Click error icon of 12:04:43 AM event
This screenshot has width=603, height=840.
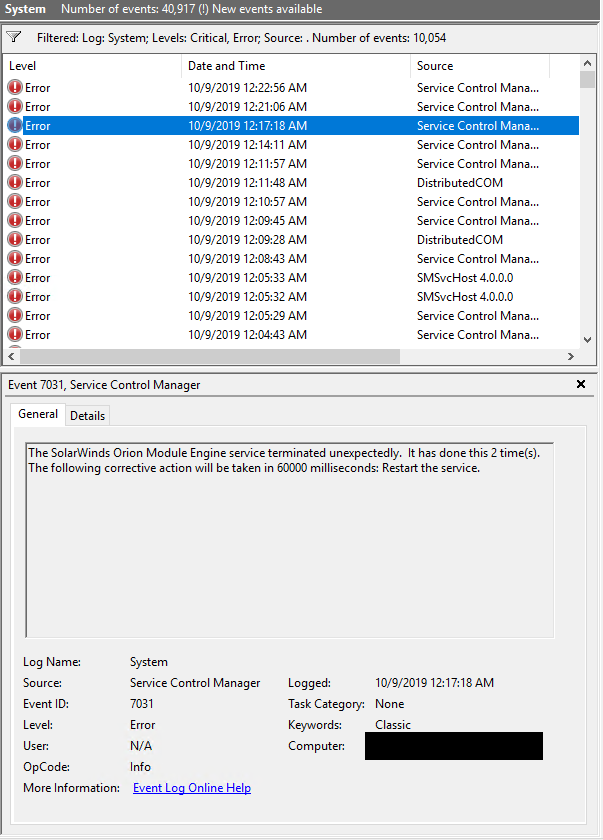click(14, 335)
